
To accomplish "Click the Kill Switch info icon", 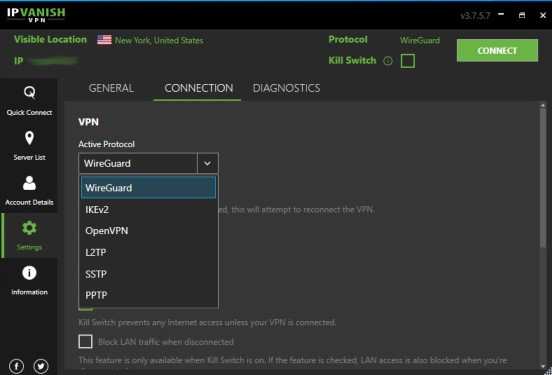I will [x=388, y=61].
